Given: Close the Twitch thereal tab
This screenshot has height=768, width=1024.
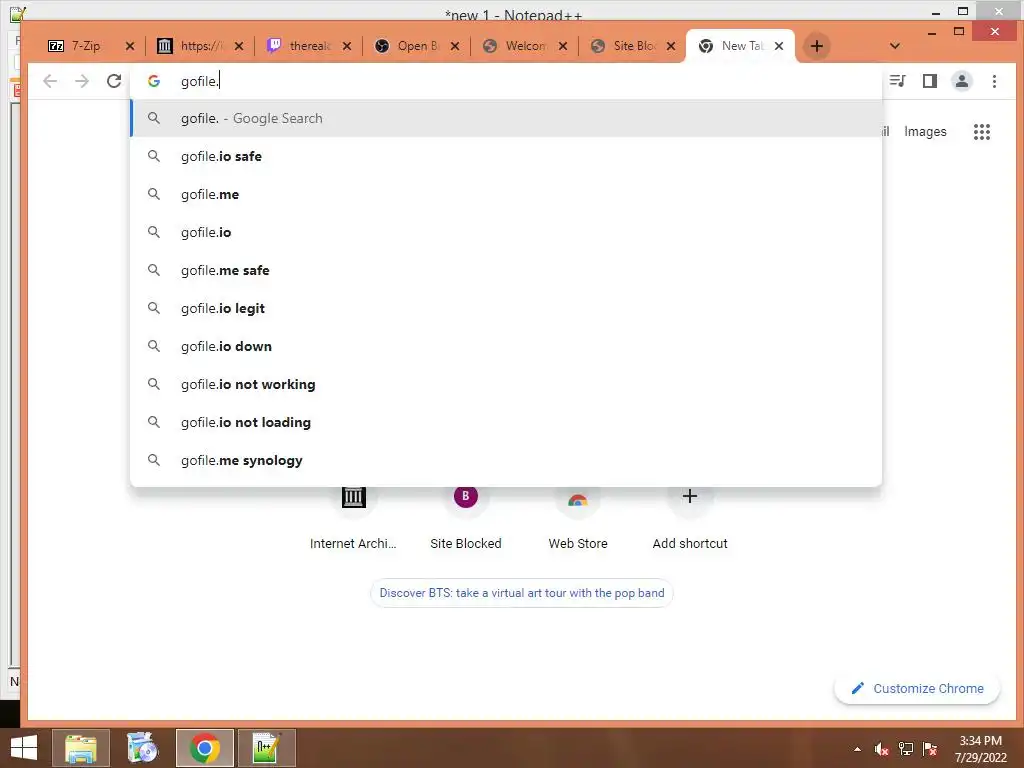Looking at the screenshot, I should 347,46.
